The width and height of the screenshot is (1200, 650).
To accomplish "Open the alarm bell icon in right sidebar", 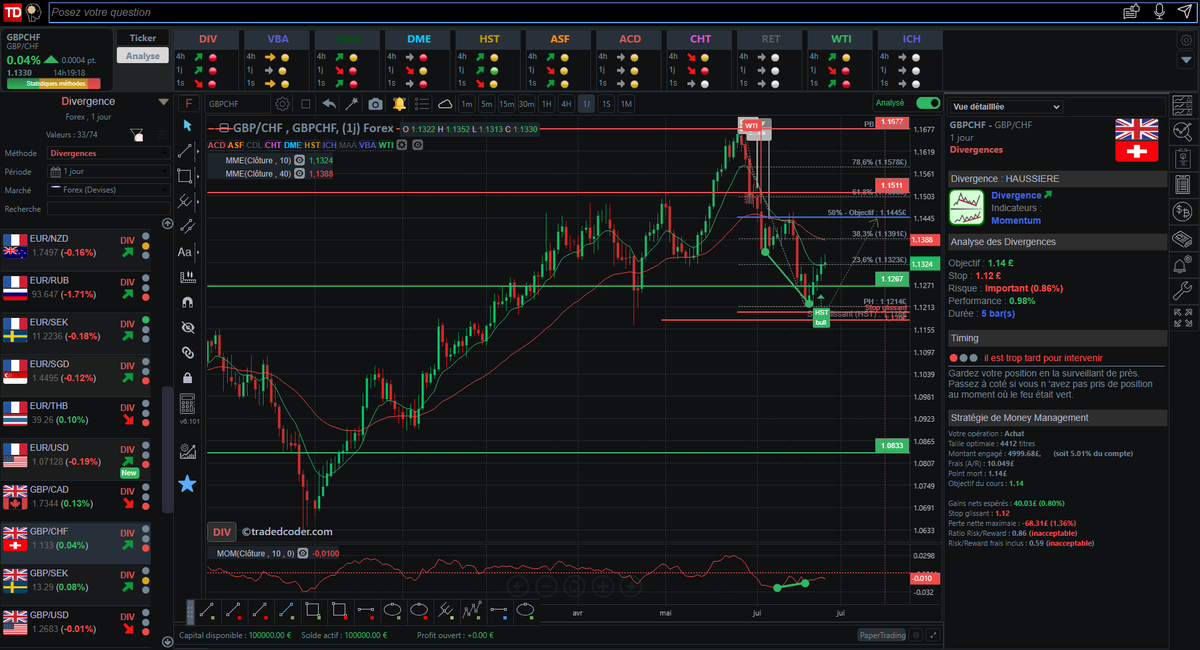I will tap(1183, 265).
